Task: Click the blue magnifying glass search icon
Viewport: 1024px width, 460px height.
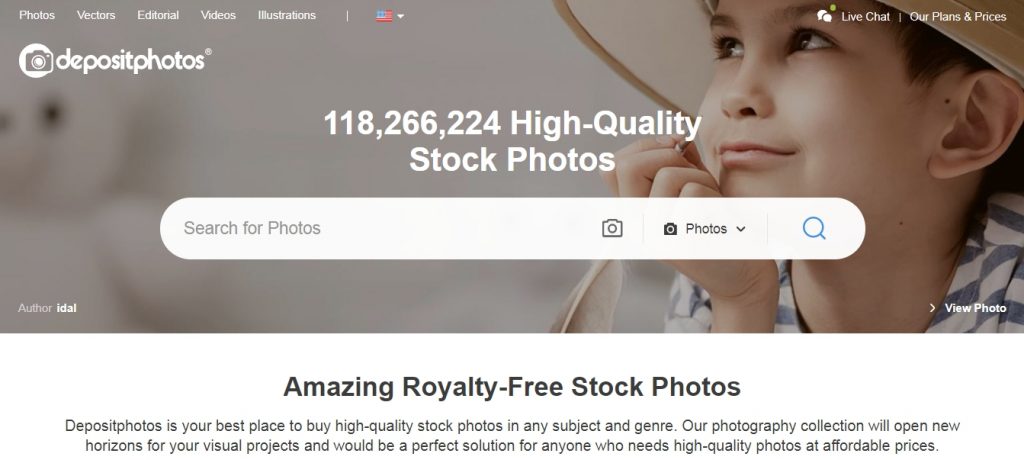Action: [814, 228]
